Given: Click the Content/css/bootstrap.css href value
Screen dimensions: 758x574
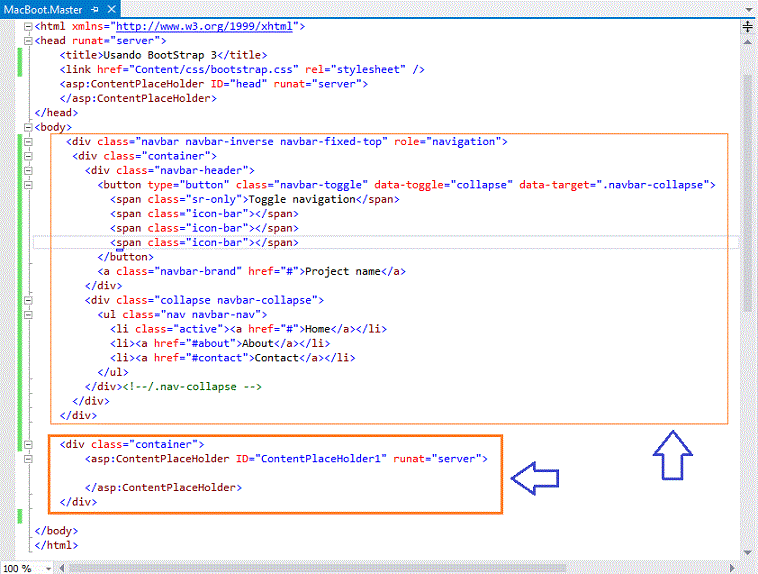Looking at the screenshot, I should tap(216, 70).
